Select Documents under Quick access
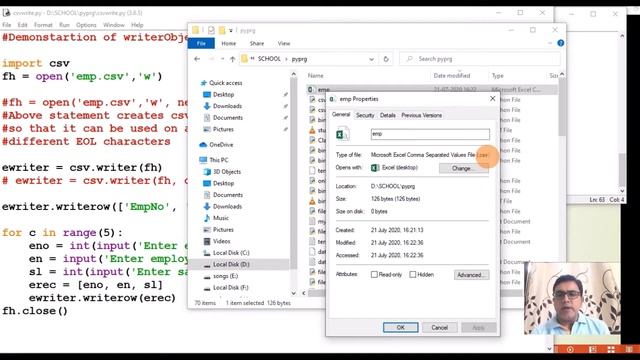The width and height of the screenshot is (640, 360). click(228, 118)
